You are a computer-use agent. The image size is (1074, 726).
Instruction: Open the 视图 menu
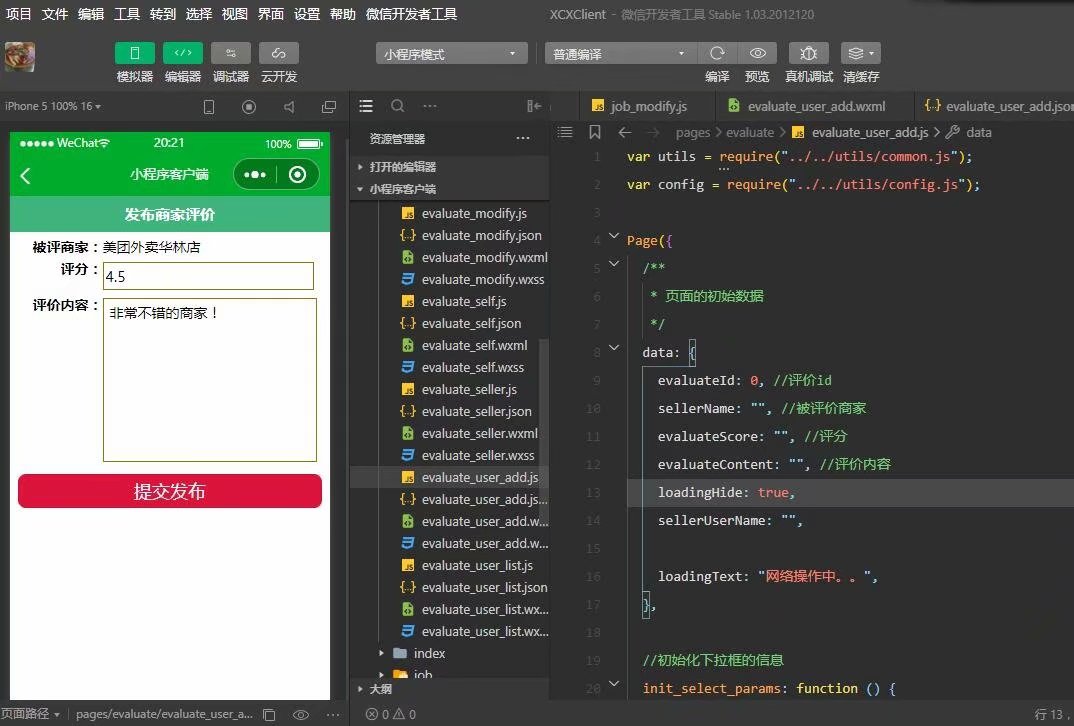234,14
